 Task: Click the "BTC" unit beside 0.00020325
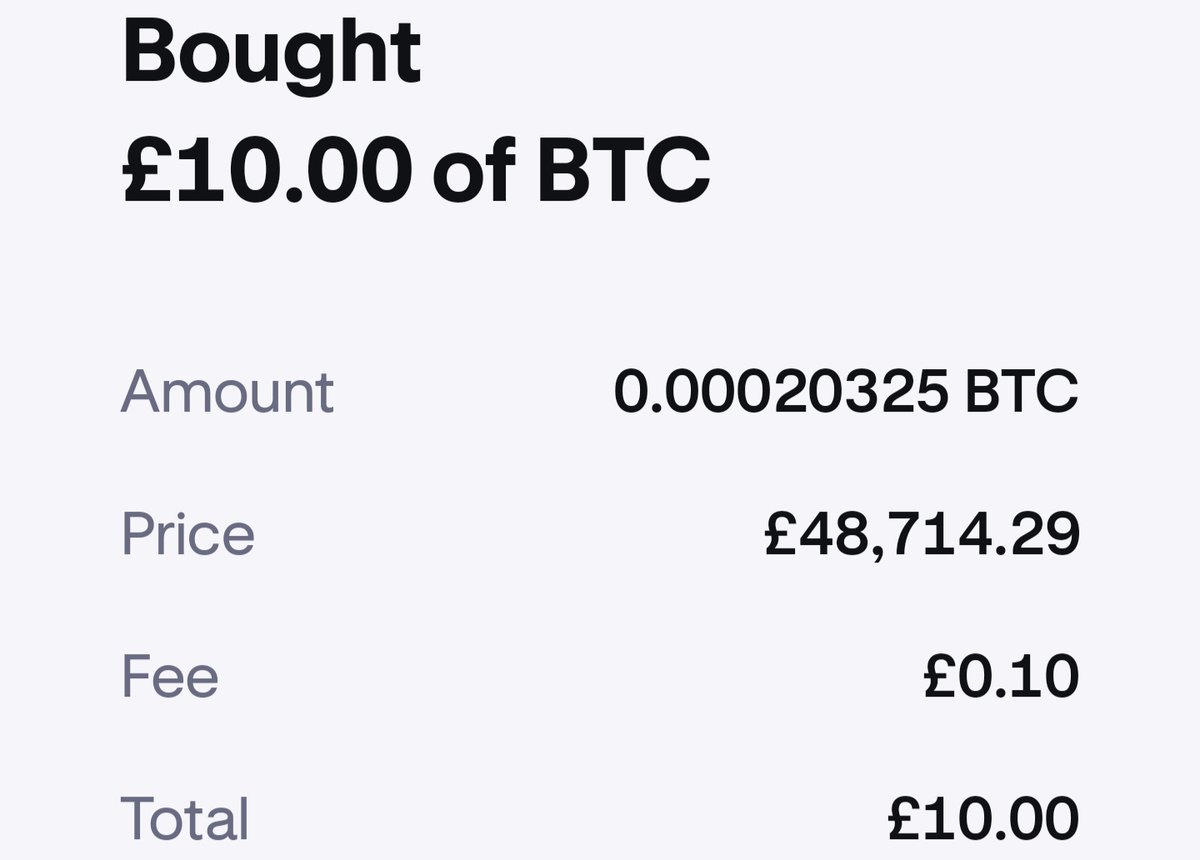pyautogui.click(x=1022, y=391)
